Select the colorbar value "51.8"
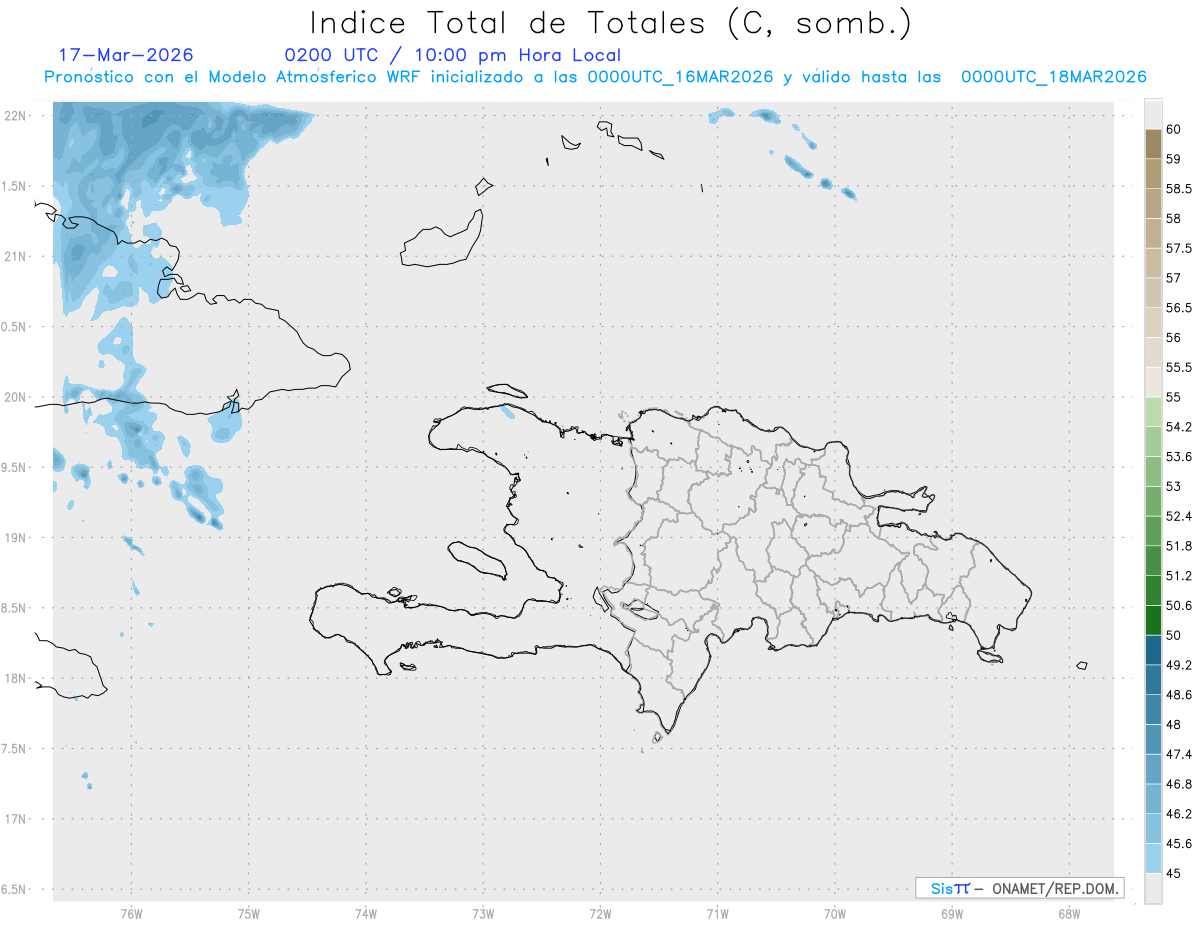Screen dimensions: 1200x927 click(1178, 546)
